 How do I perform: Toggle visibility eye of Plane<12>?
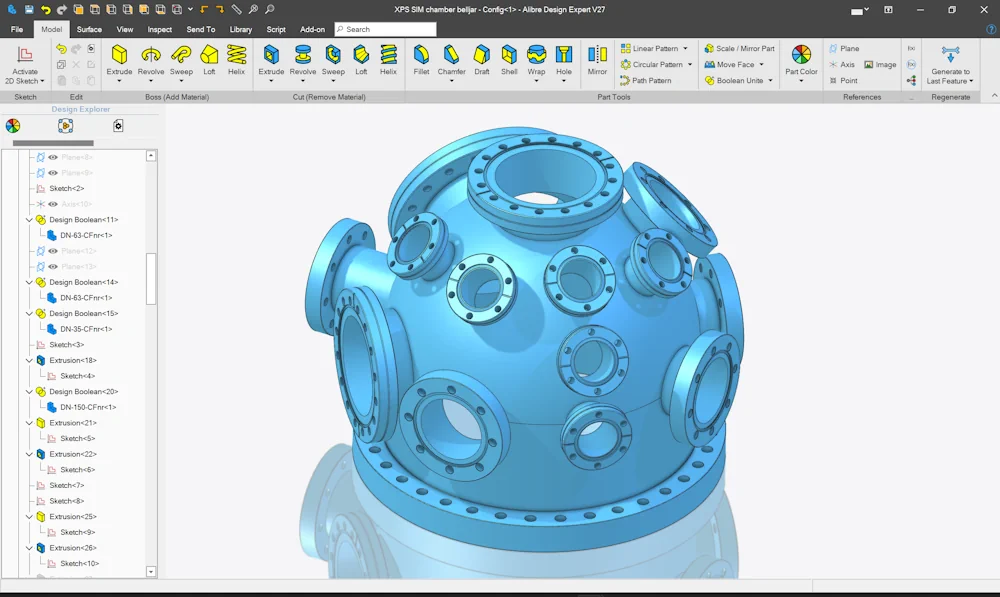[53, 251]
